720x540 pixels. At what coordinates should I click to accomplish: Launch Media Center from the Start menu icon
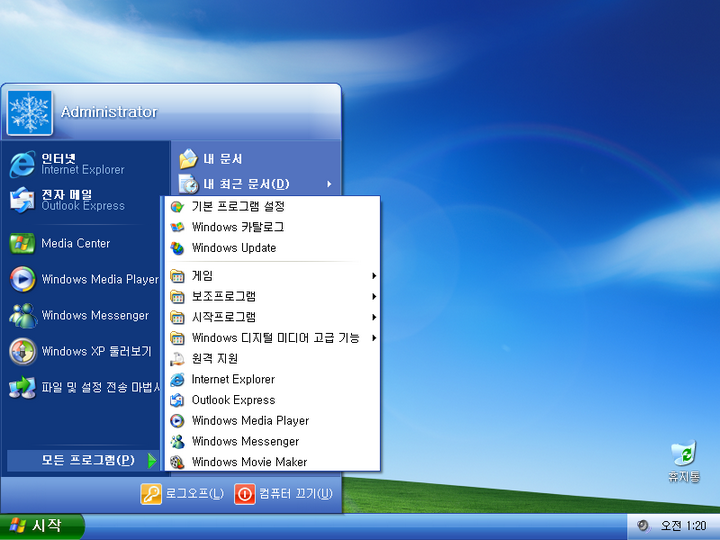(22, 243)
